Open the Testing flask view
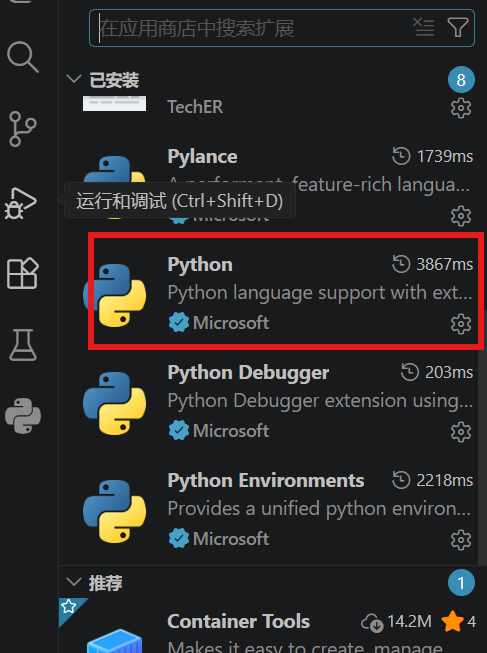The width and height of the screenshot is (487, 653). (23, 345)
